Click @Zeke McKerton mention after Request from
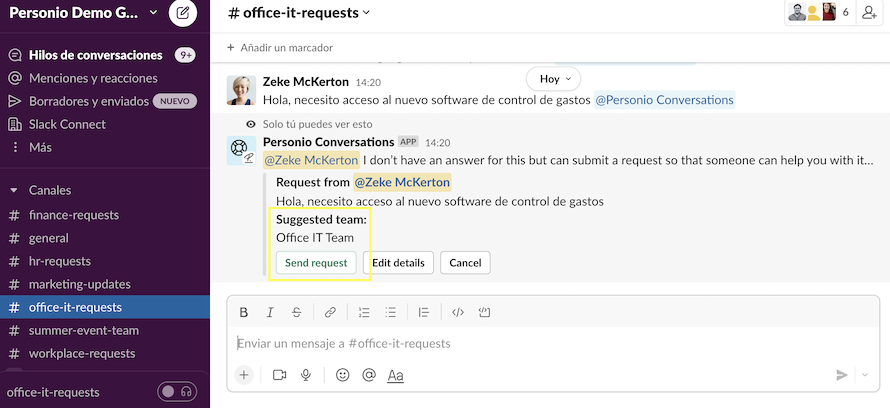The image size is (890, 408). click(402, 182)
